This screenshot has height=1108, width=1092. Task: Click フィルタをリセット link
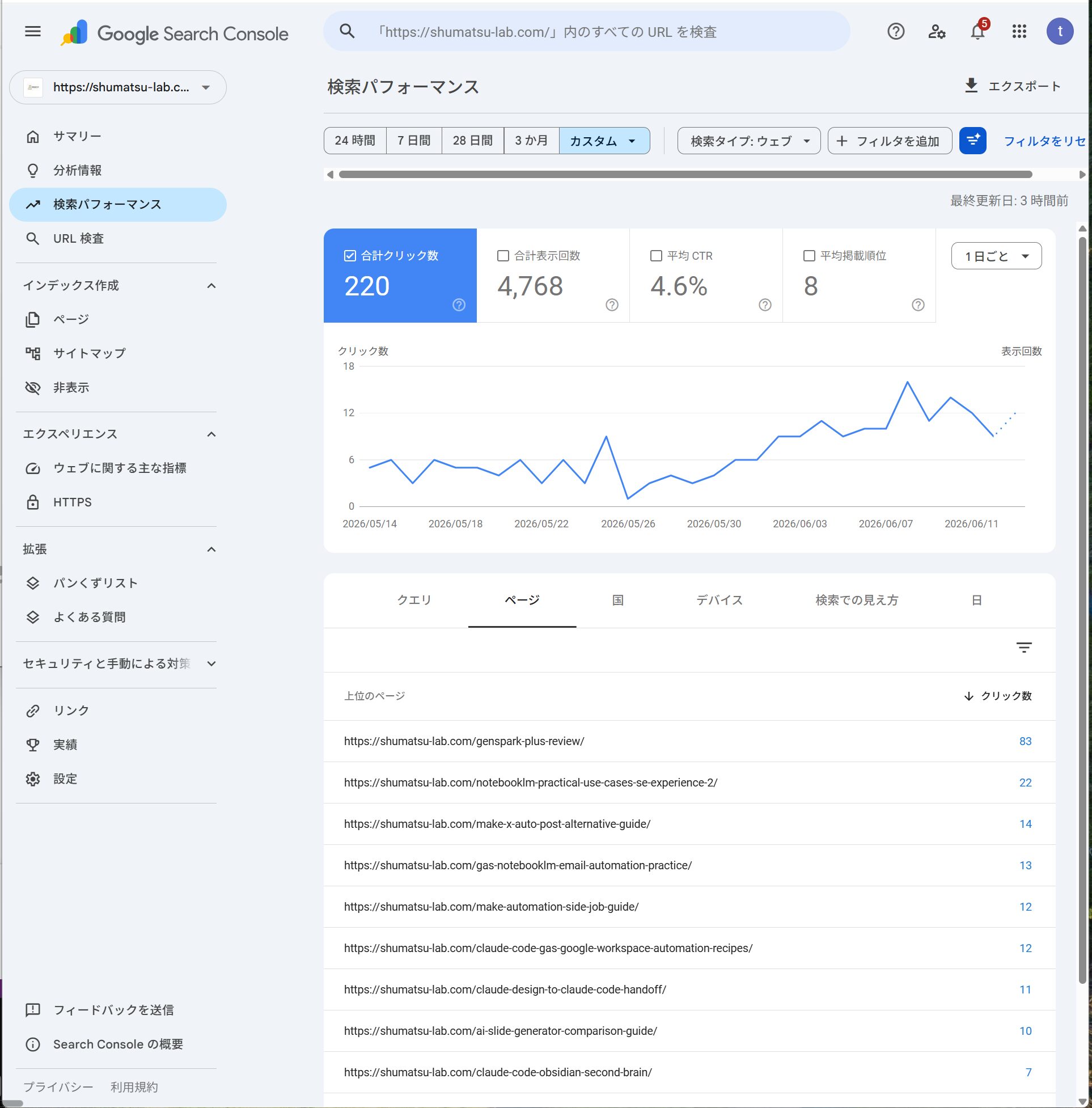1045,141
